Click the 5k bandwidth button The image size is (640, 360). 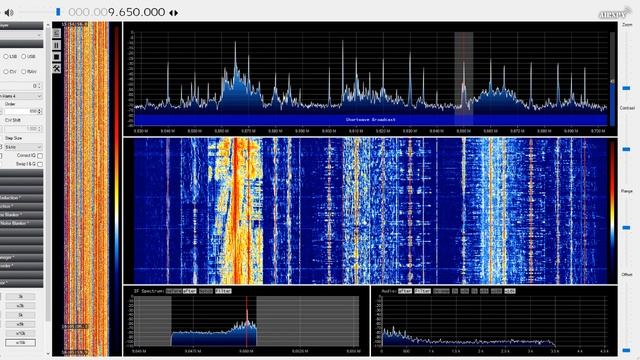pyautogui.click(x=20, y=315)
